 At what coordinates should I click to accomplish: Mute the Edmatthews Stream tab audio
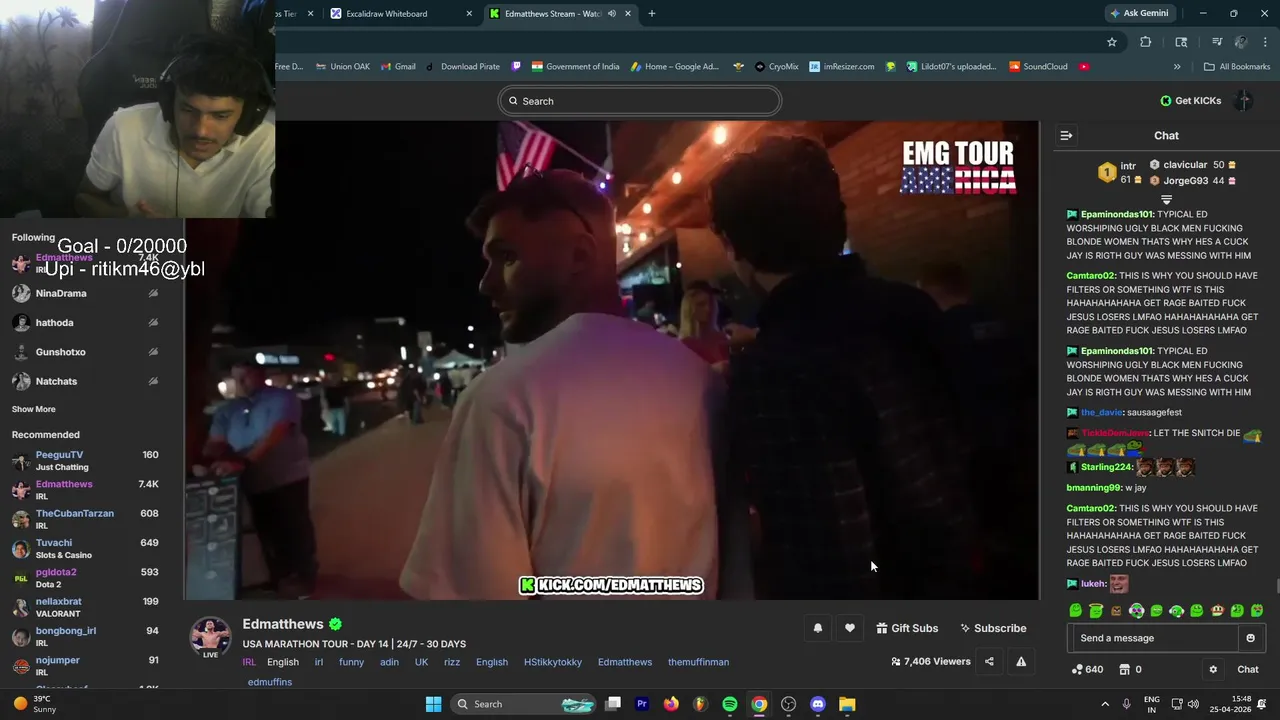(x=612, y=14)
